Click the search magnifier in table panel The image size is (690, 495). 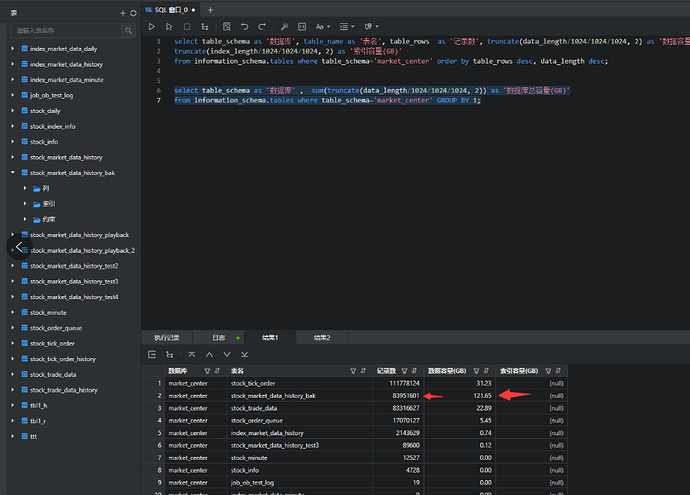click(128, 30)
